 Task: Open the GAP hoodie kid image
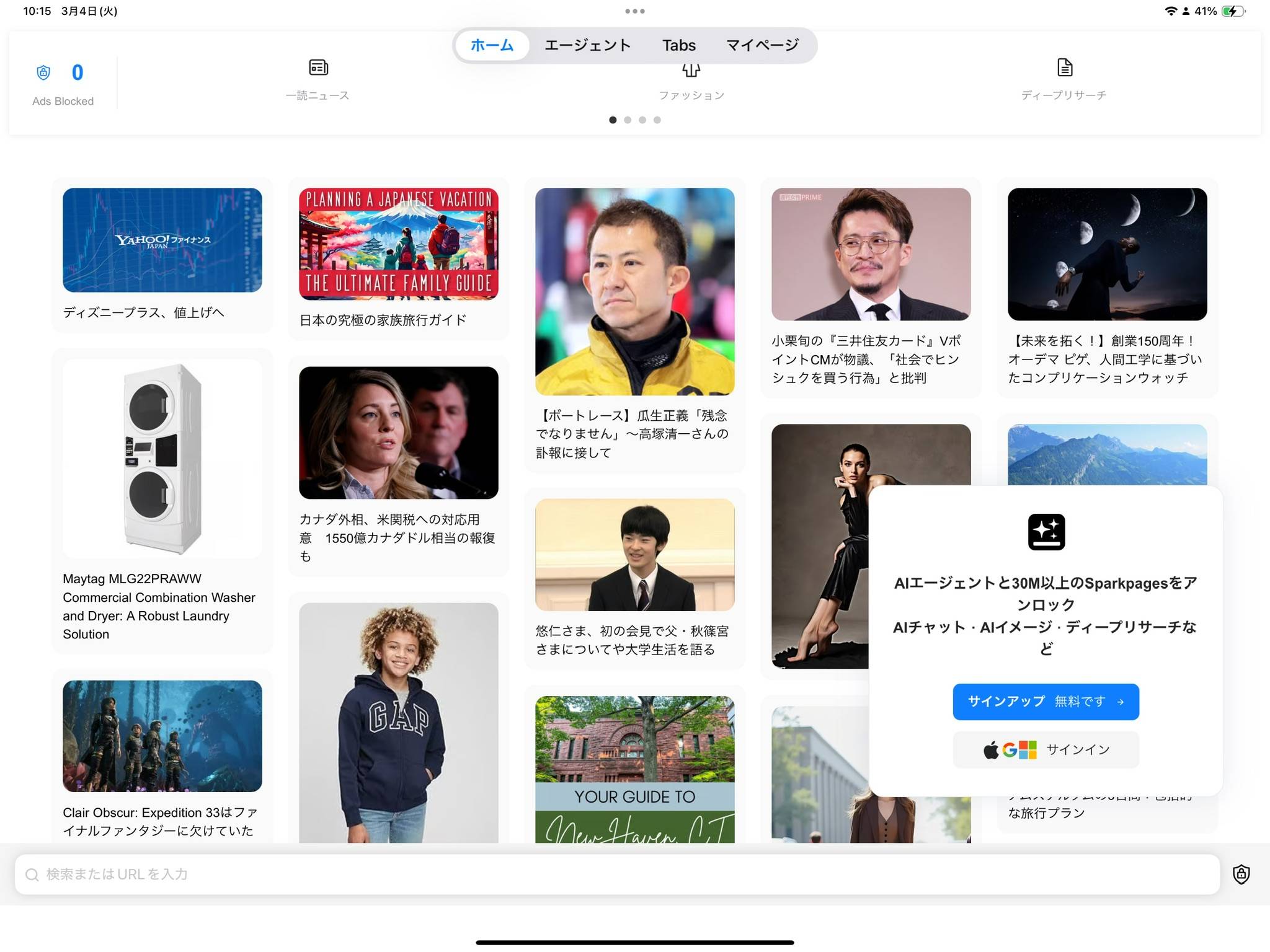tap(399, 723)
